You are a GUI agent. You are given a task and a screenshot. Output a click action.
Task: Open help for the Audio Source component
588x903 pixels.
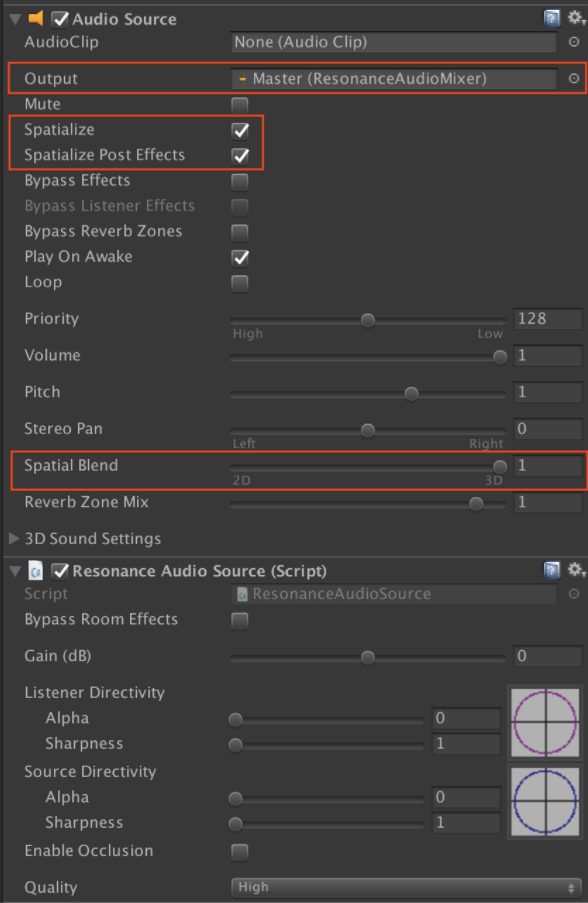(x=551, y=18)
